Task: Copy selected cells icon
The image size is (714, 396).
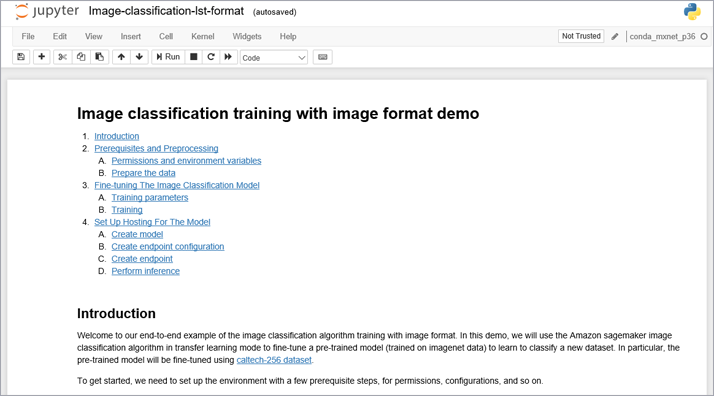Action: 81,57
